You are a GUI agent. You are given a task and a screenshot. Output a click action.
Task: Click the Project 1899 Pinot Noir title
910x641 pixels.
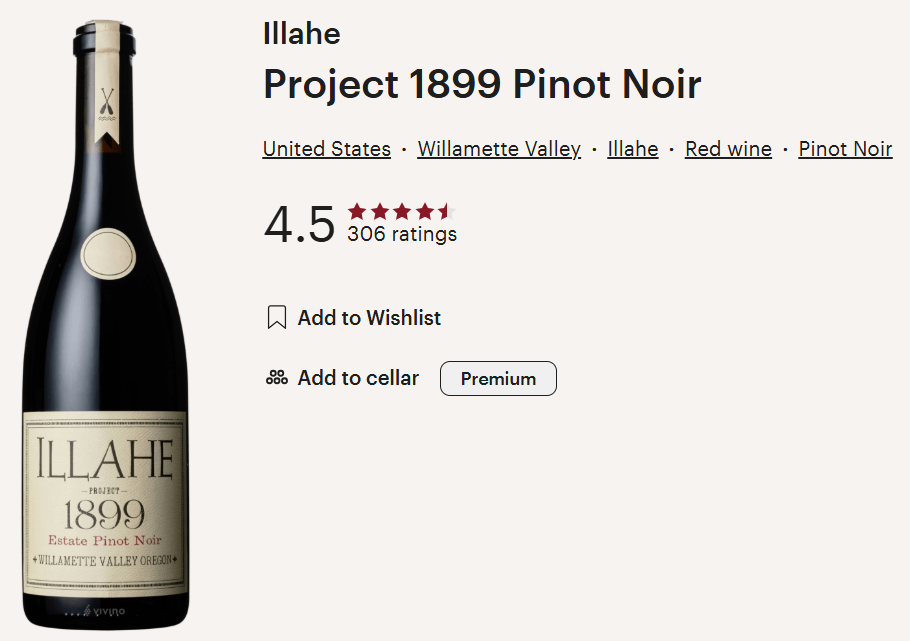(482, 85)
